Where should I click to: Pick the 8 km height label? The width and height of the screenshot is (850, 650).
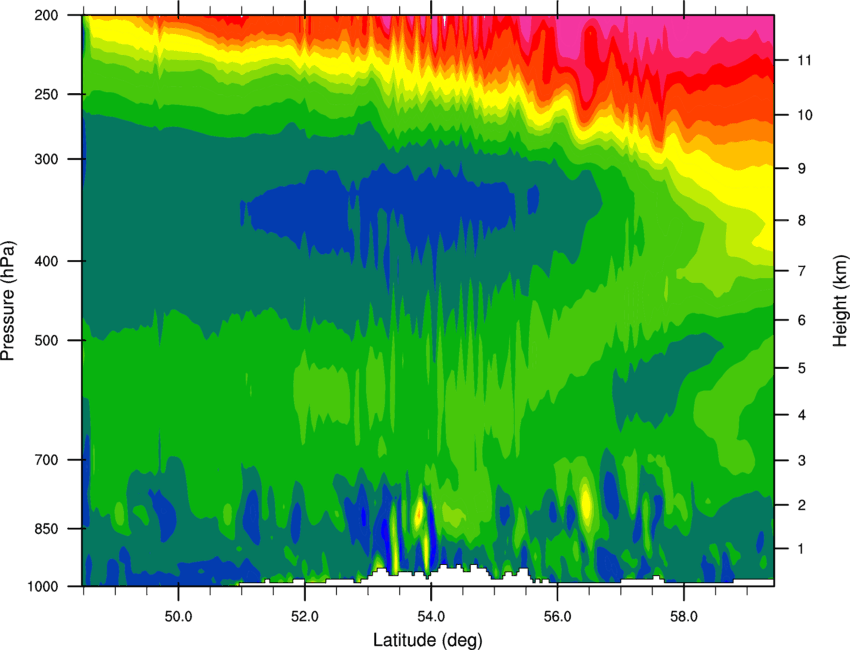click(802, 221)
